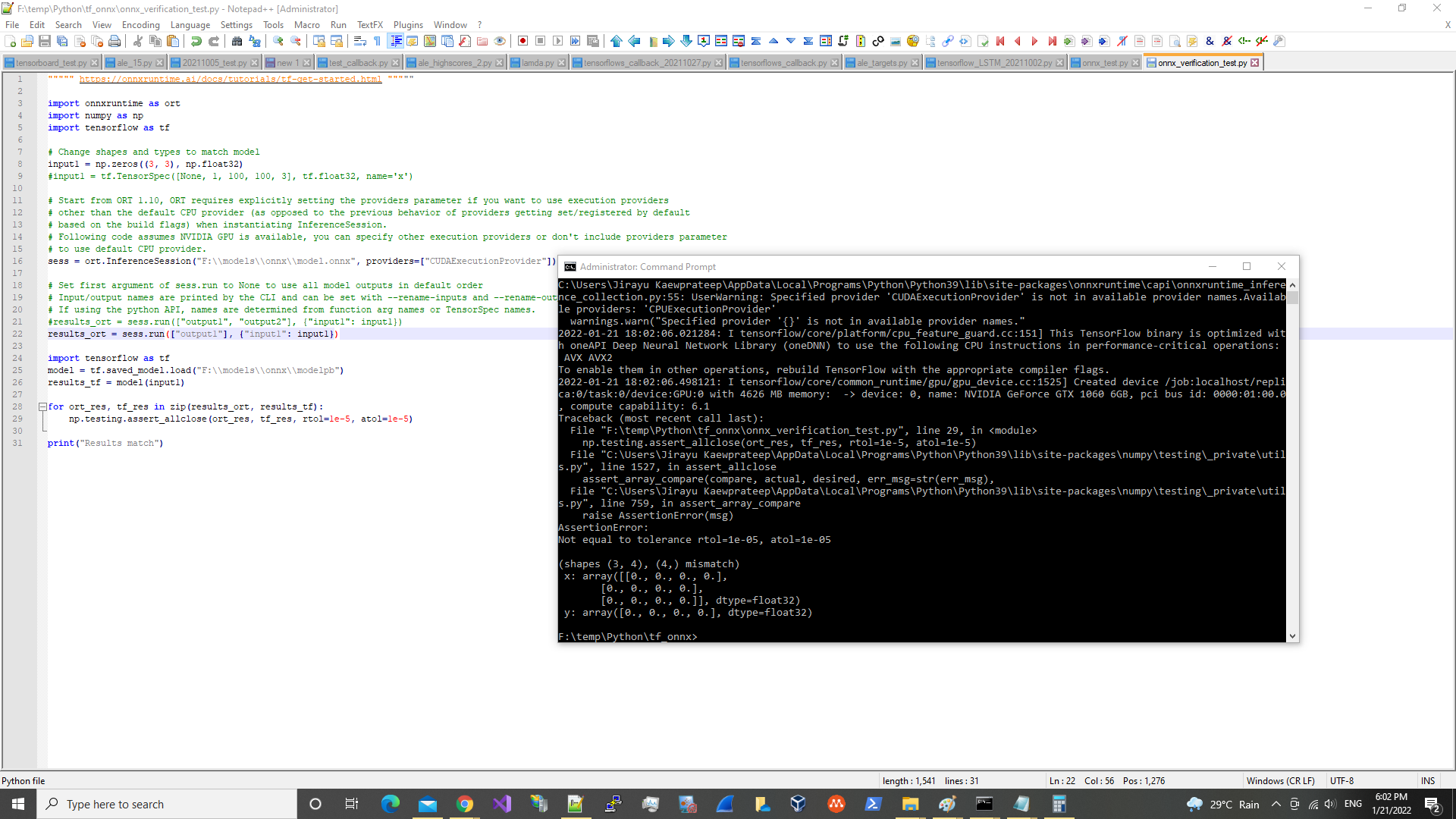Image resolution: width=1456 pixels, height=819 pixels.
Task: Switch to ale_targets.py tab
Action: [881, 63]
